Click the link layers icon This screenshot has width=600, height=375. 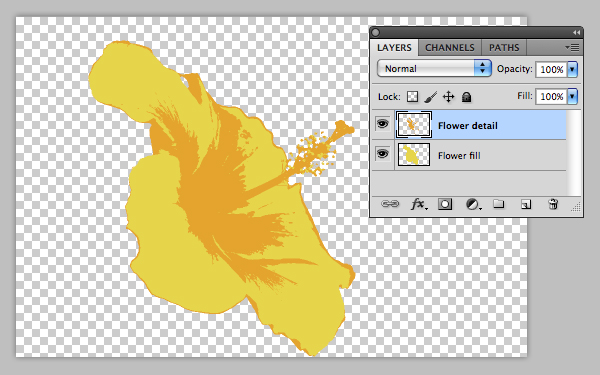390,204
